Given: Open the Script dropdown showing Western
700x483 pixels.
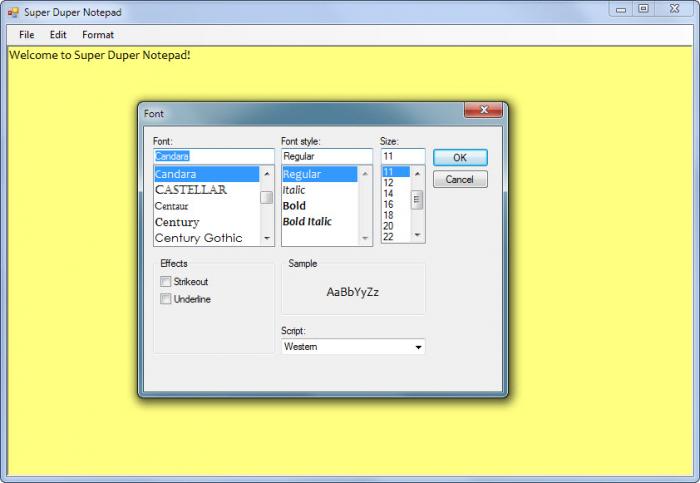Looking at the screenshot, I should pos(353,347).
